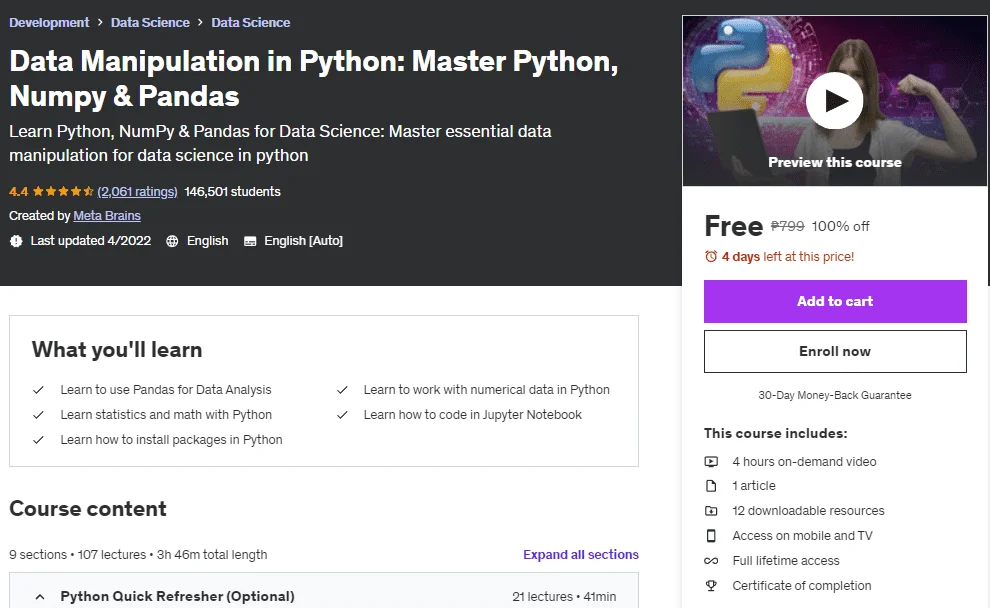Click the trophy certificate icon
The height and width of the screenshot is (608, 990).
[x=711, y=585]
